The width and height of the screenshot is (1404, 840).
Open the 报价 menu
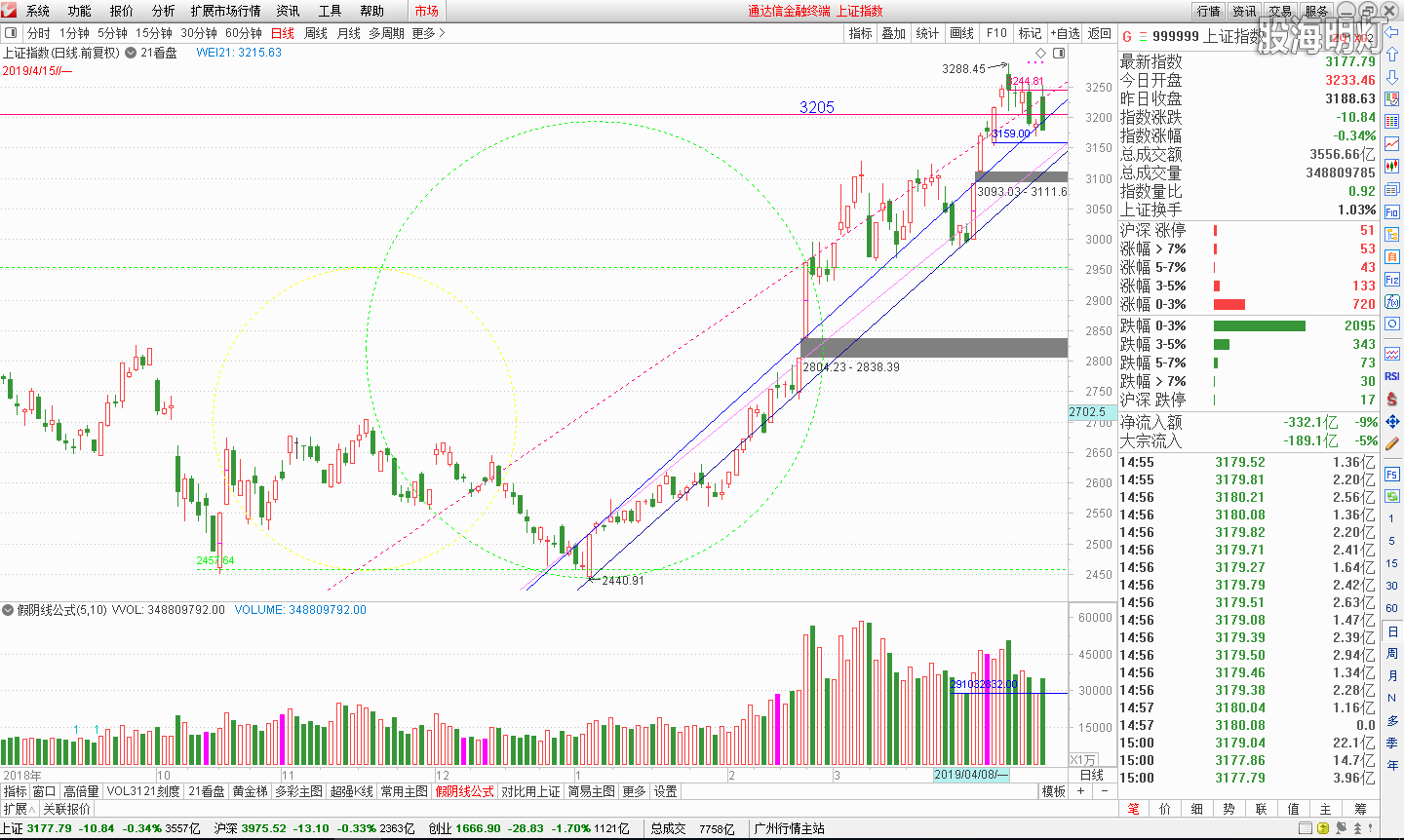click(122, 11)
